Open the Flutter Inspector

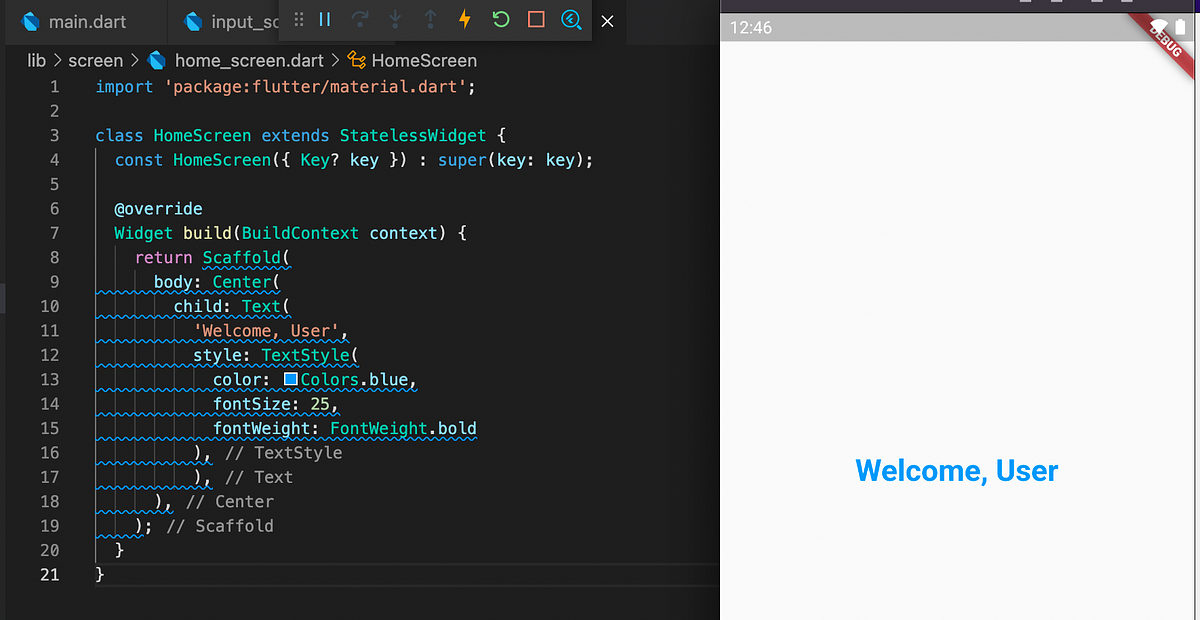point(571,20)
